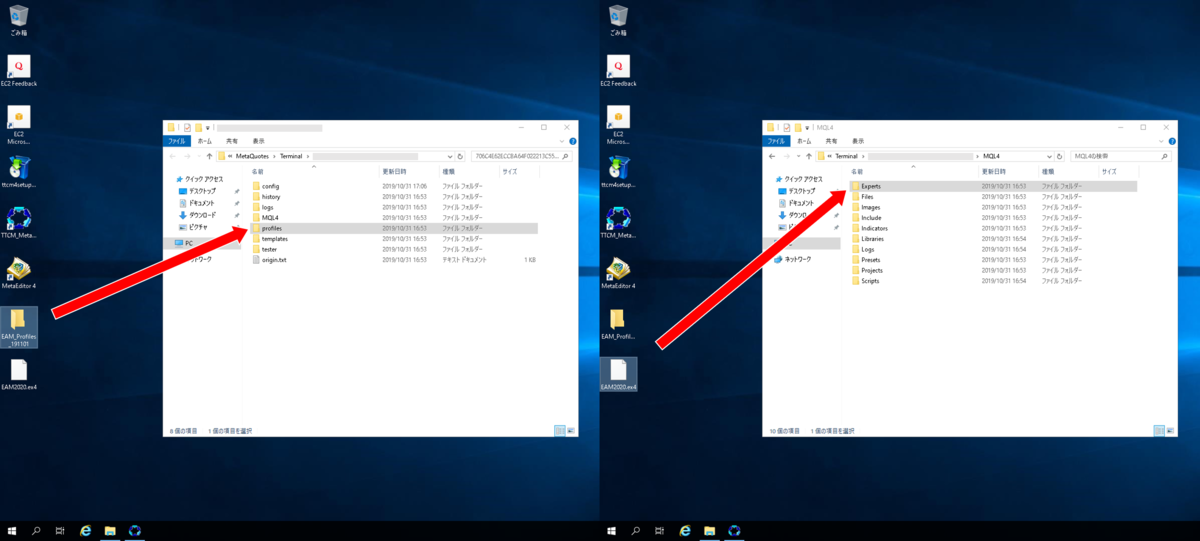Open ホーム tab in left Explorer window
Screen dimensions: 1200x541
(205, 142)
